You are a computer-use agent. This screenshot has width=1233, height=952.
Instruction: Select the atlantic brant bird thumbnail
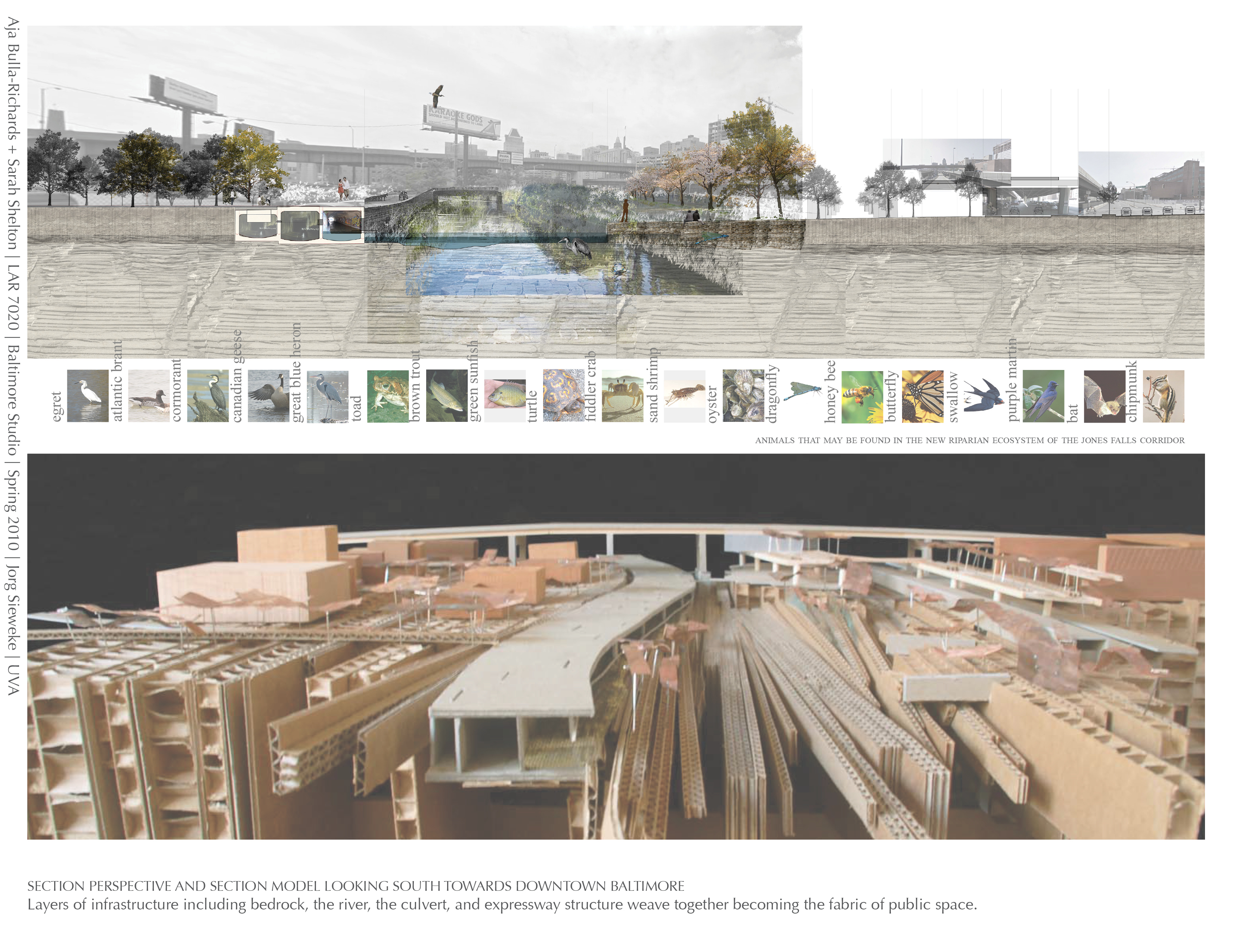pyautogui.click(x=149, y=396)
